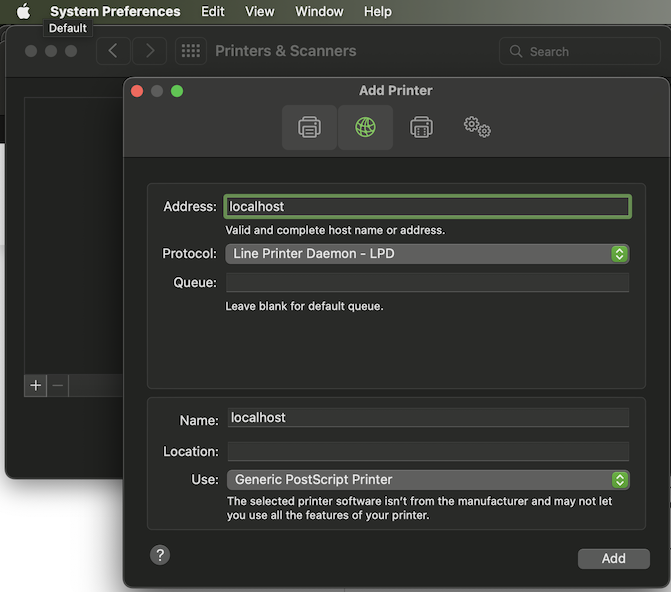Select the Default printer tab icon

310,128
